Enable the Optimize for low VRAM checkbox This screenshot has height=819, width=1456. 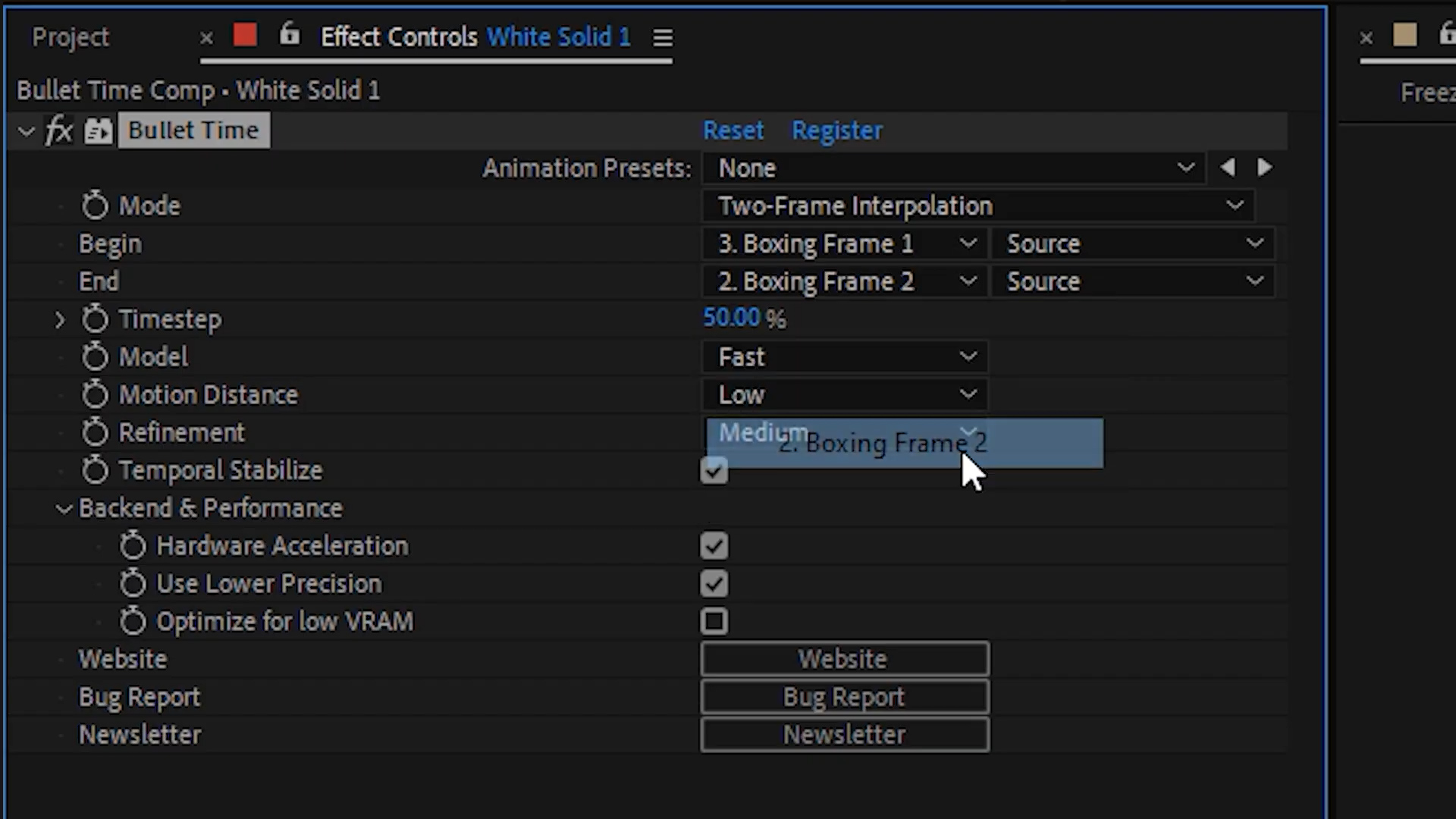(x=714, y=621)
